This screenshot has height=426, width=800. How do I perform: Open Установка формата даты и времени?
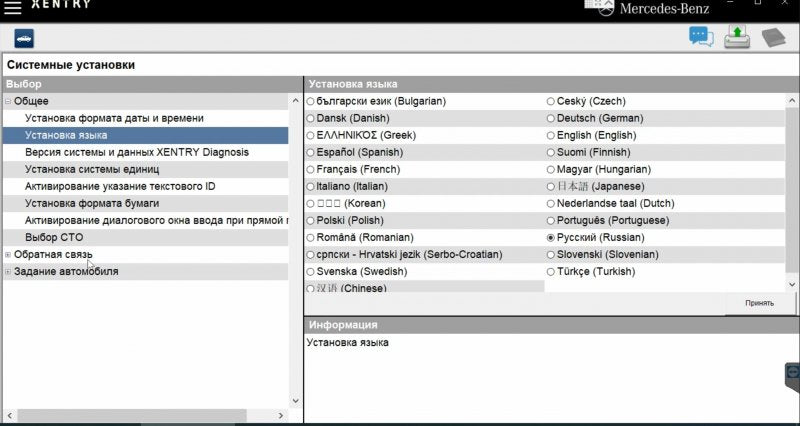114,118
